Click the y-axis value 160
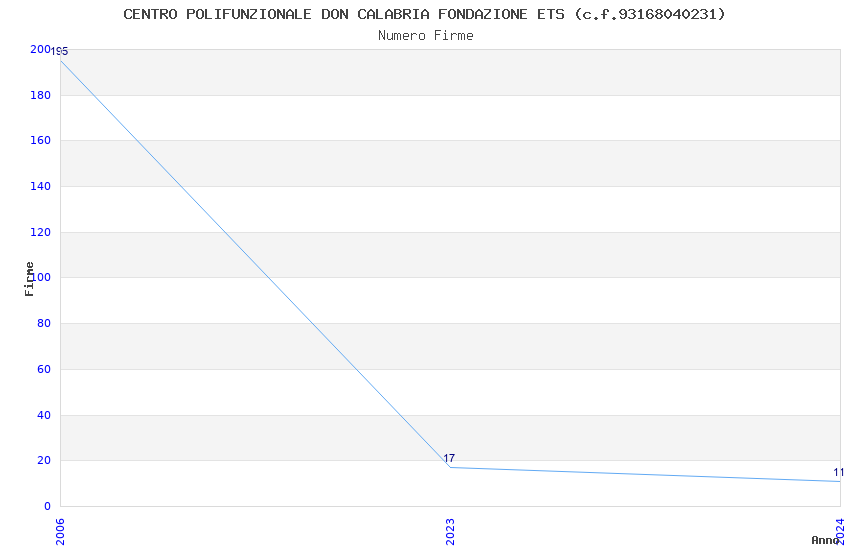The width and height of the screenshot is (850, 550). point(40,140)
